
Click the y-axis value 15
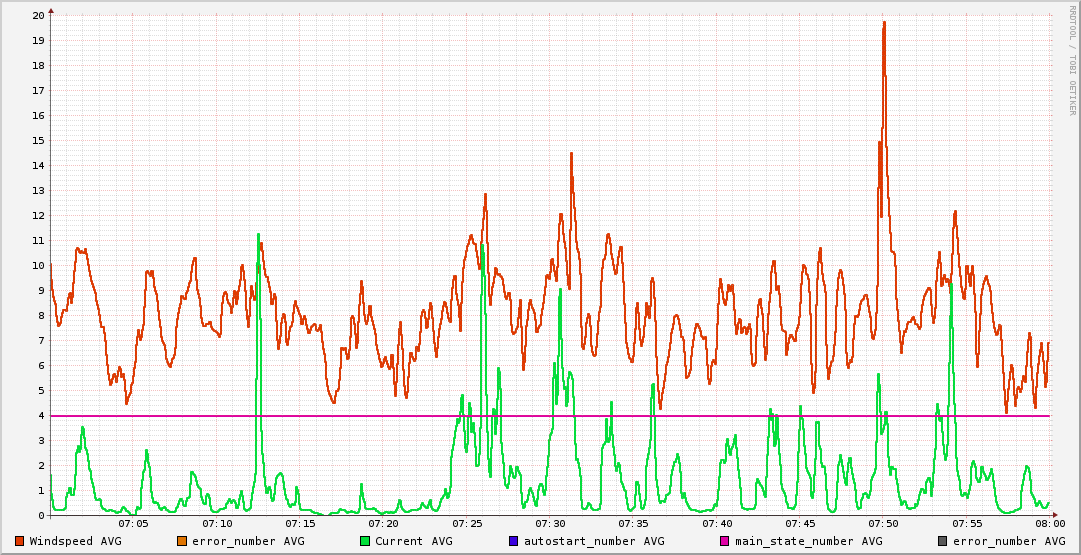(x=39, y=141)
